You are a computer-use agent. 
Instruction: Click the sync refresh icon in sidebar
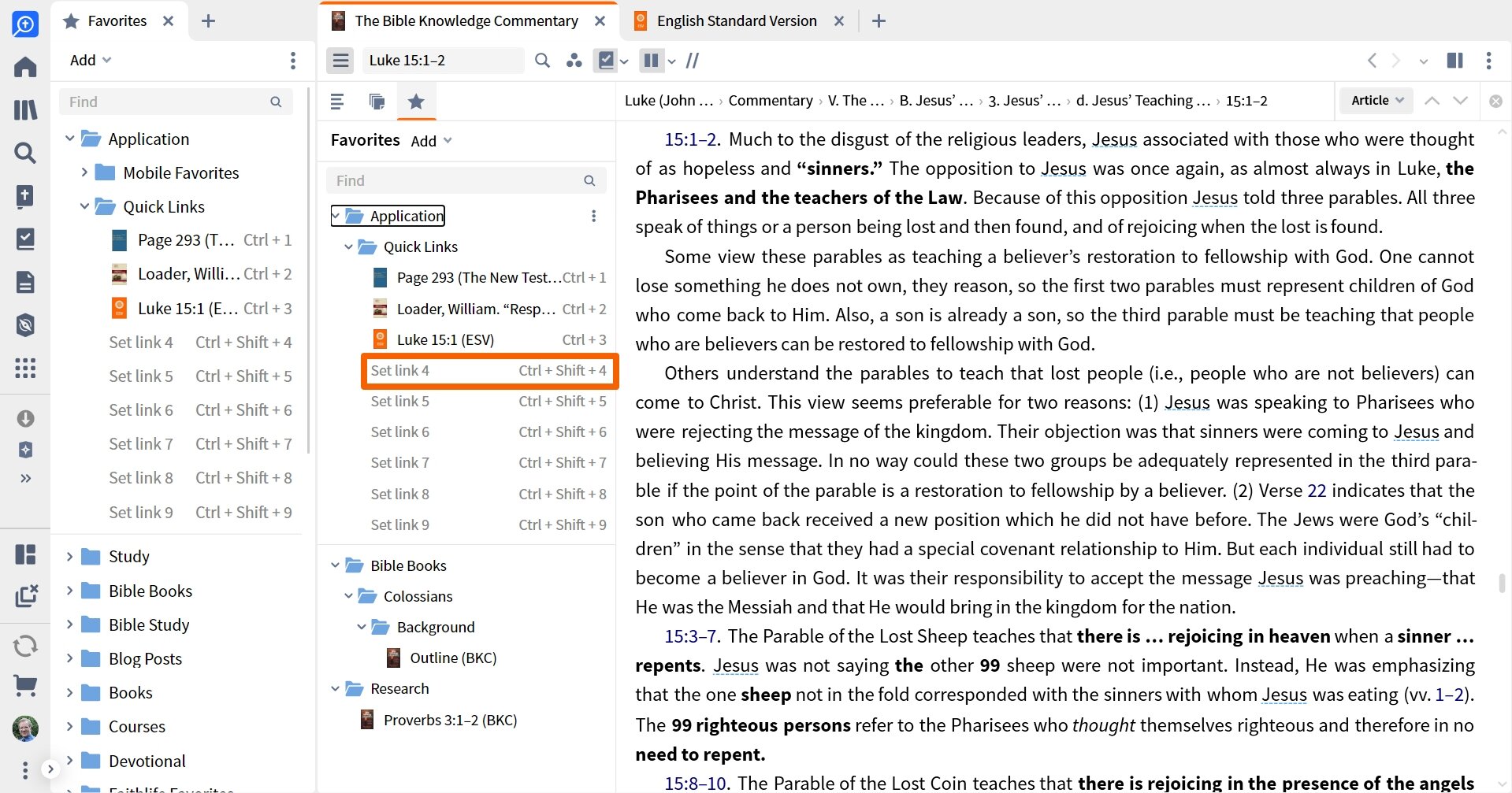click(25, 647)
